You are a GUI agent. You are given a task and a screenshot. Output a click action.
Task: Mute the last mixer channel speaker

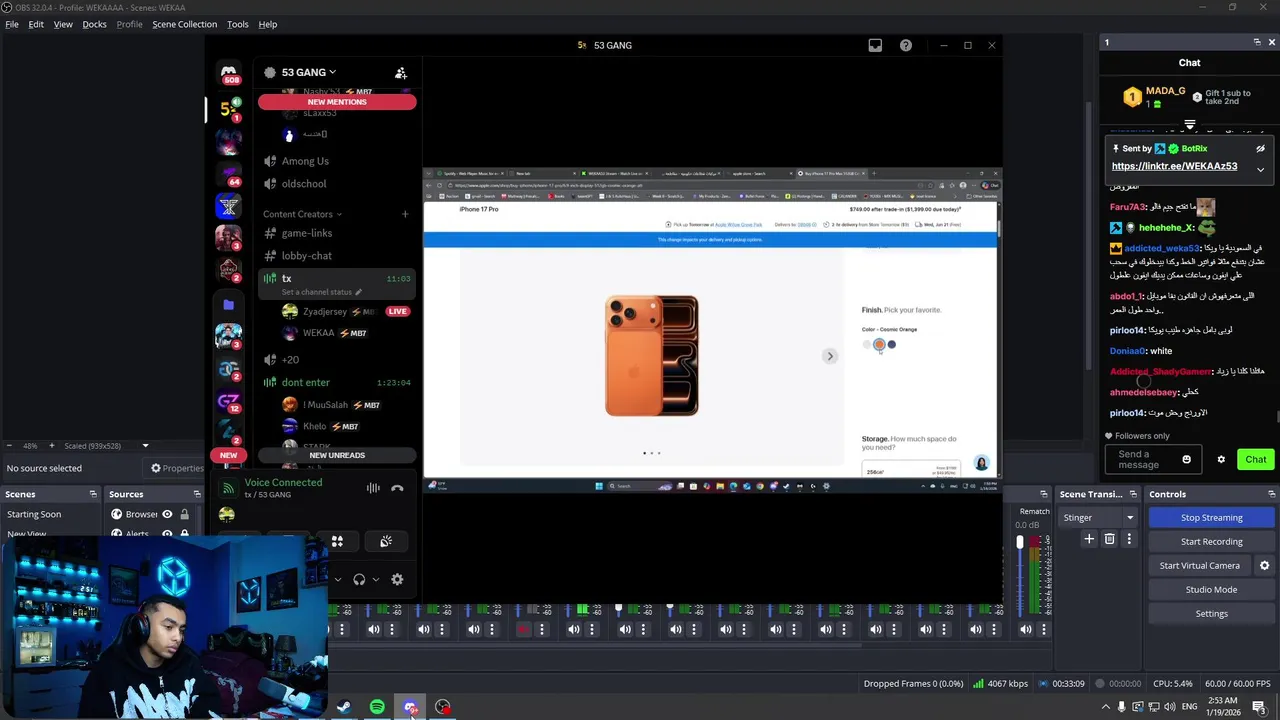click(1026, 629)
